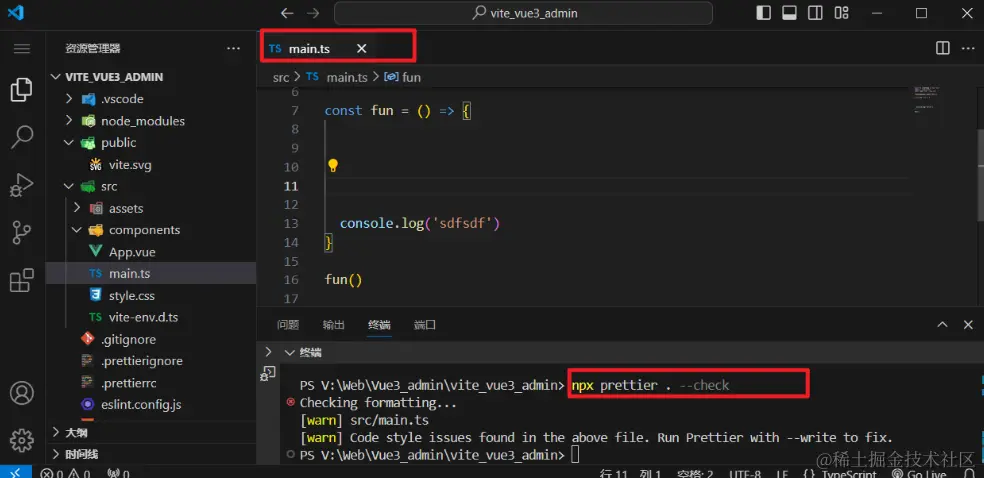
Task: Open the Source Control view
Action: coord(21,232)
